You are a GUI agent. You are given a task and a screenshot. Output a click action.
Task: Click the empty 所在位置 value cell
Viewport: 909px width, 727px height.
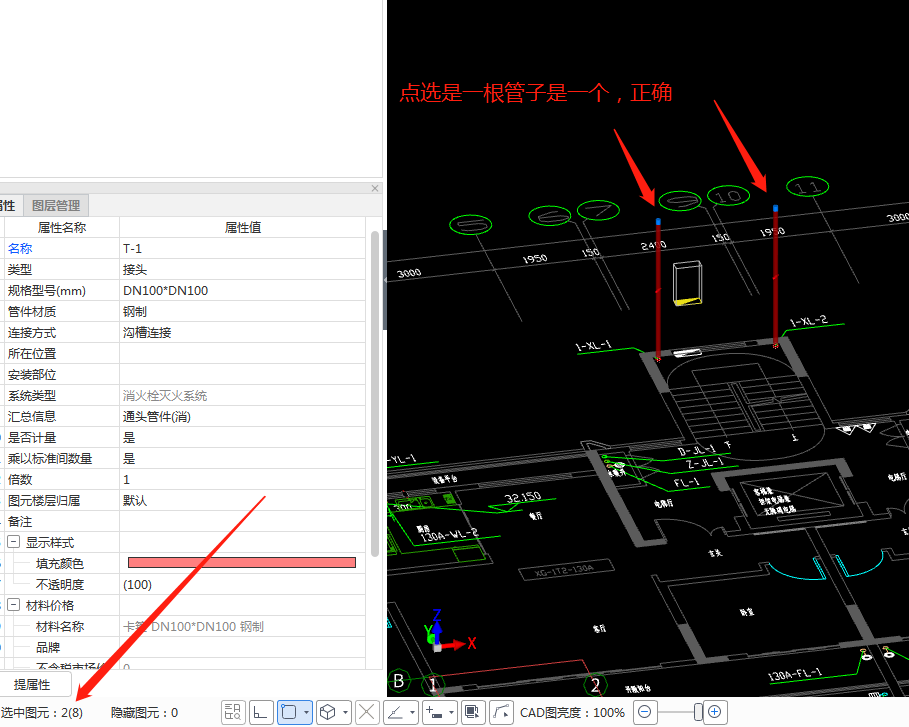pyautogui.click(x=242, y=354)
